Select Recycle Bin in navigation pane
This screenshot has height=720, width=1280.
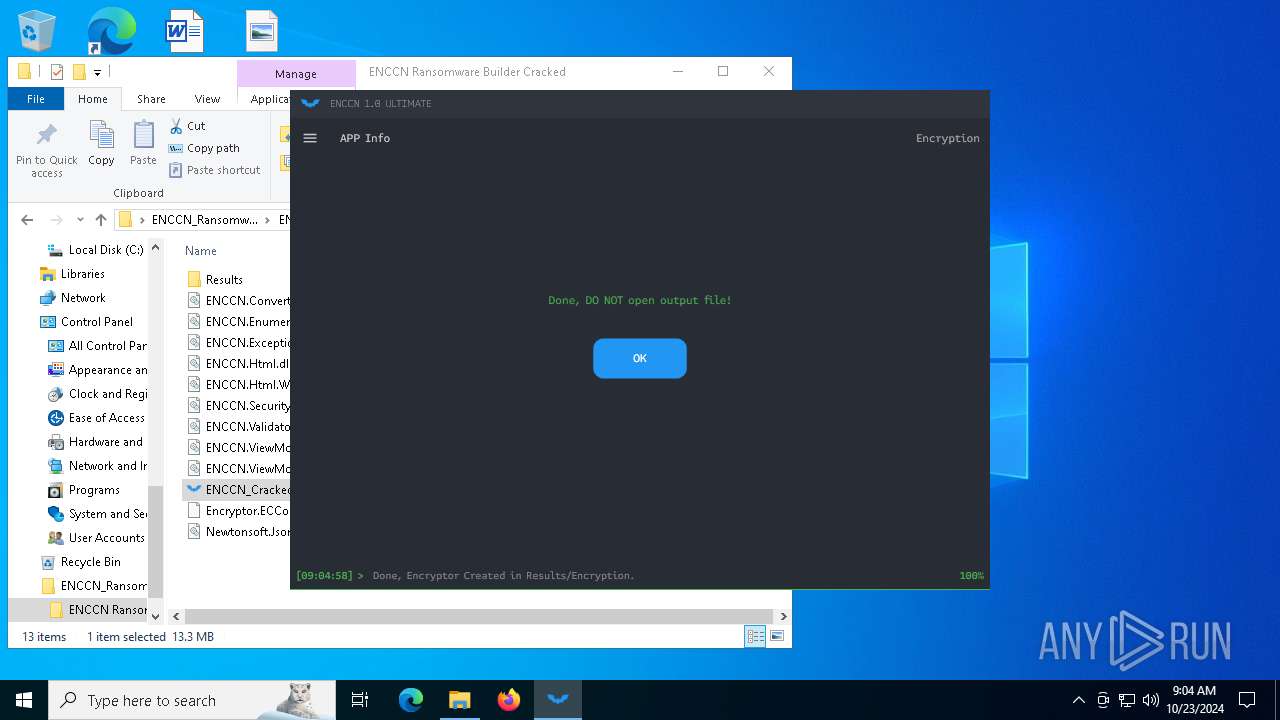tap(80, 562)
